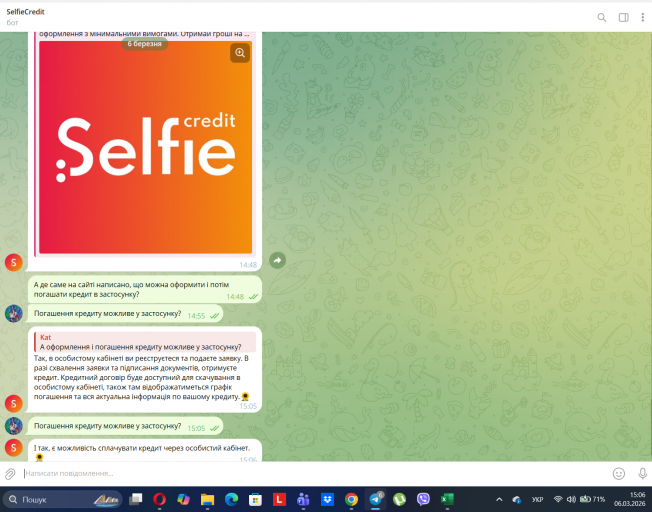Open Microsoft Store from taskbar
The image size is (652, 512).
point(255,499)
